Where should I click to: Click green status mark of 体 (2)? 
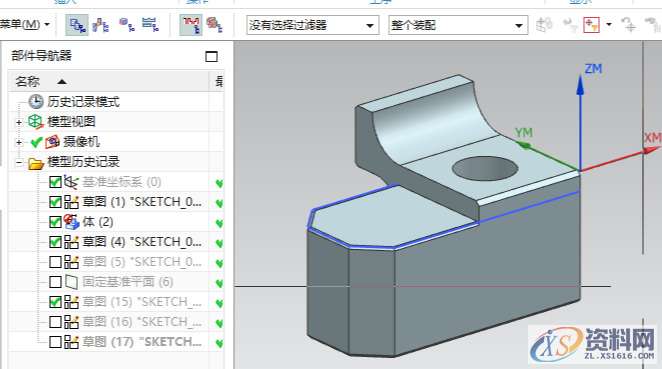[x=219, y=223]
